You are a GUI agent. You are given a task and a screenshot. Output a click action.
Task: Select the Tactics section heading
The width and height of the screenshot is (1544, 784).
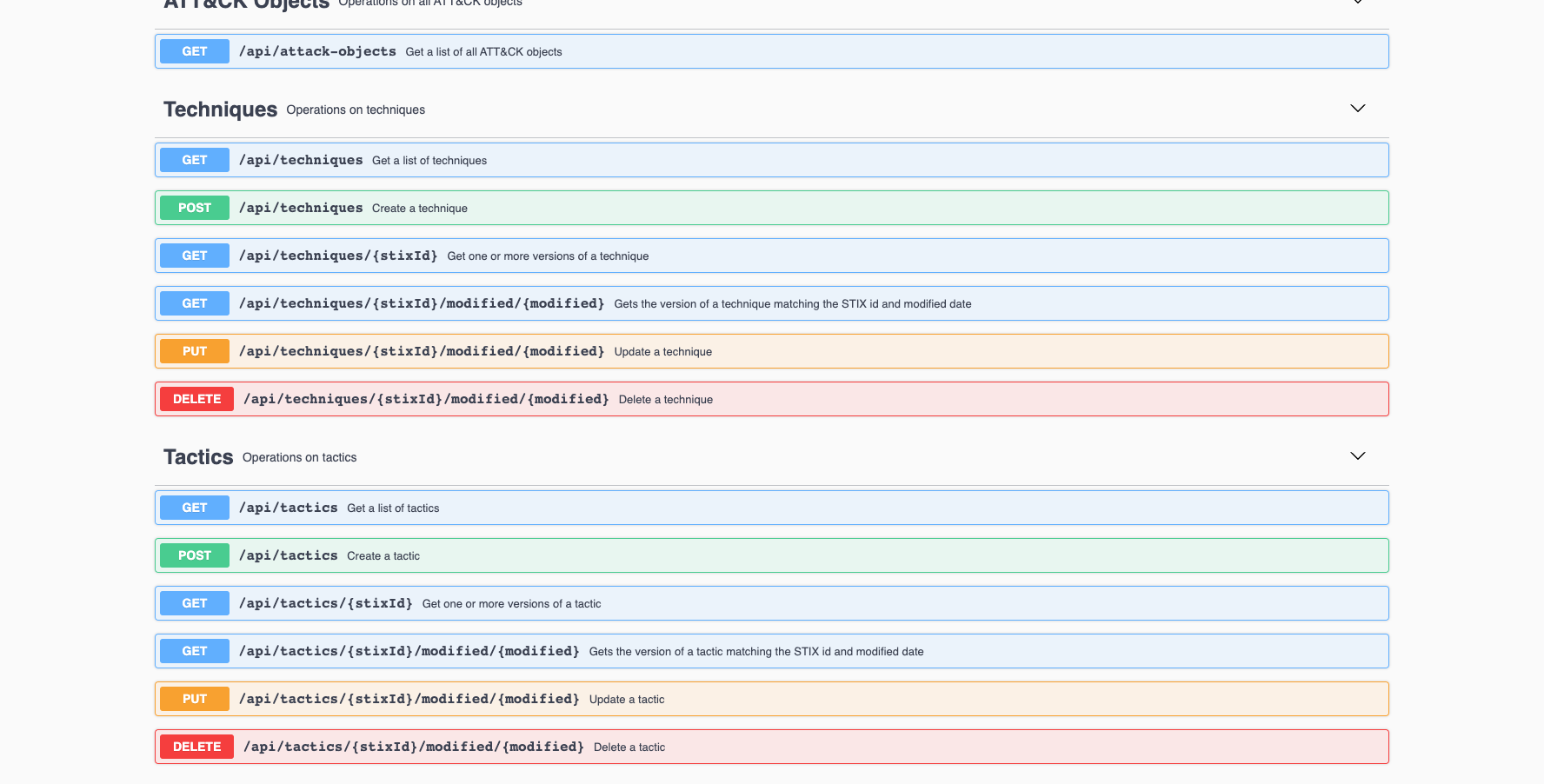[197, 456]
